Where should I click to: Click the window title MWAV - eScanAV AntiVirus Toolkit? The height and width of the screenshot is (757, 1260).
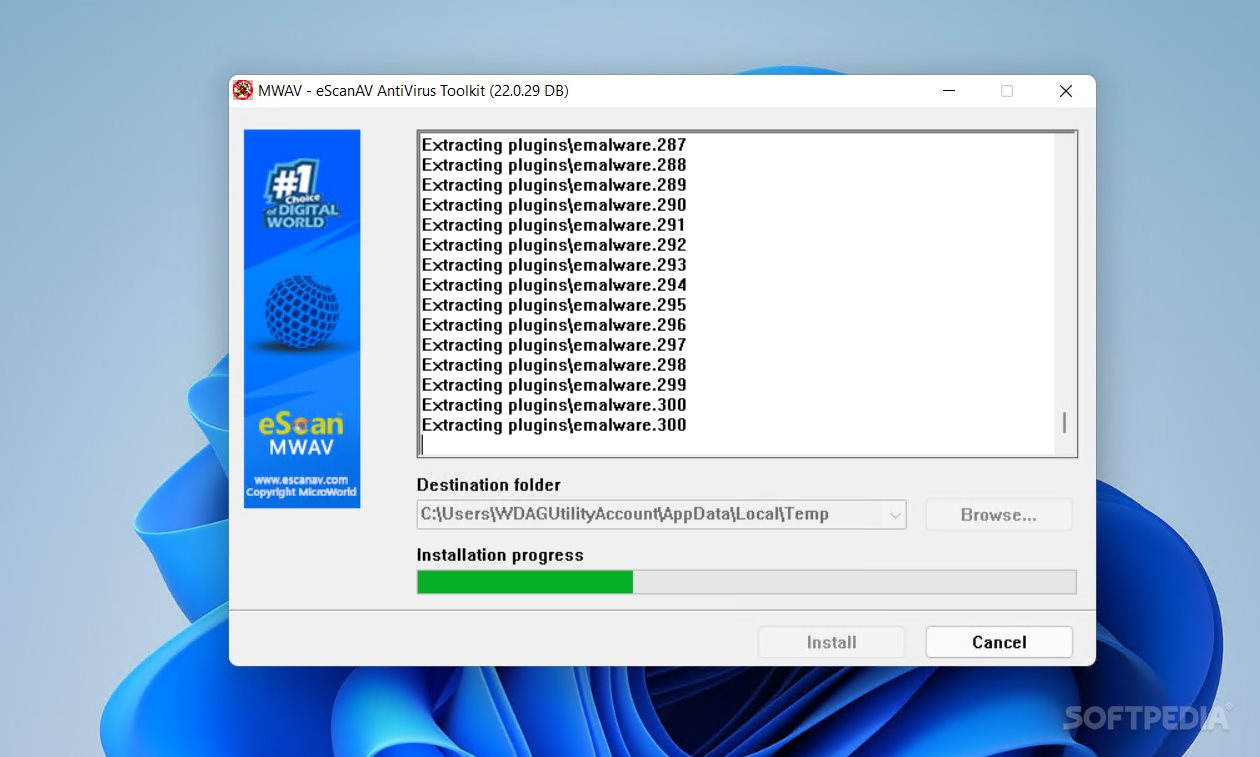[413, 91]
